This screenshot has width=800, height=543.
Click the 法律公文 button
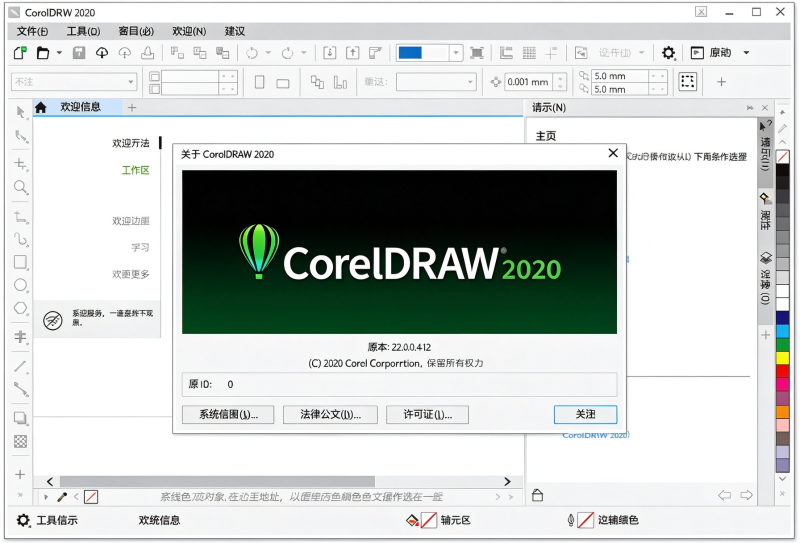tap(330, 414)
